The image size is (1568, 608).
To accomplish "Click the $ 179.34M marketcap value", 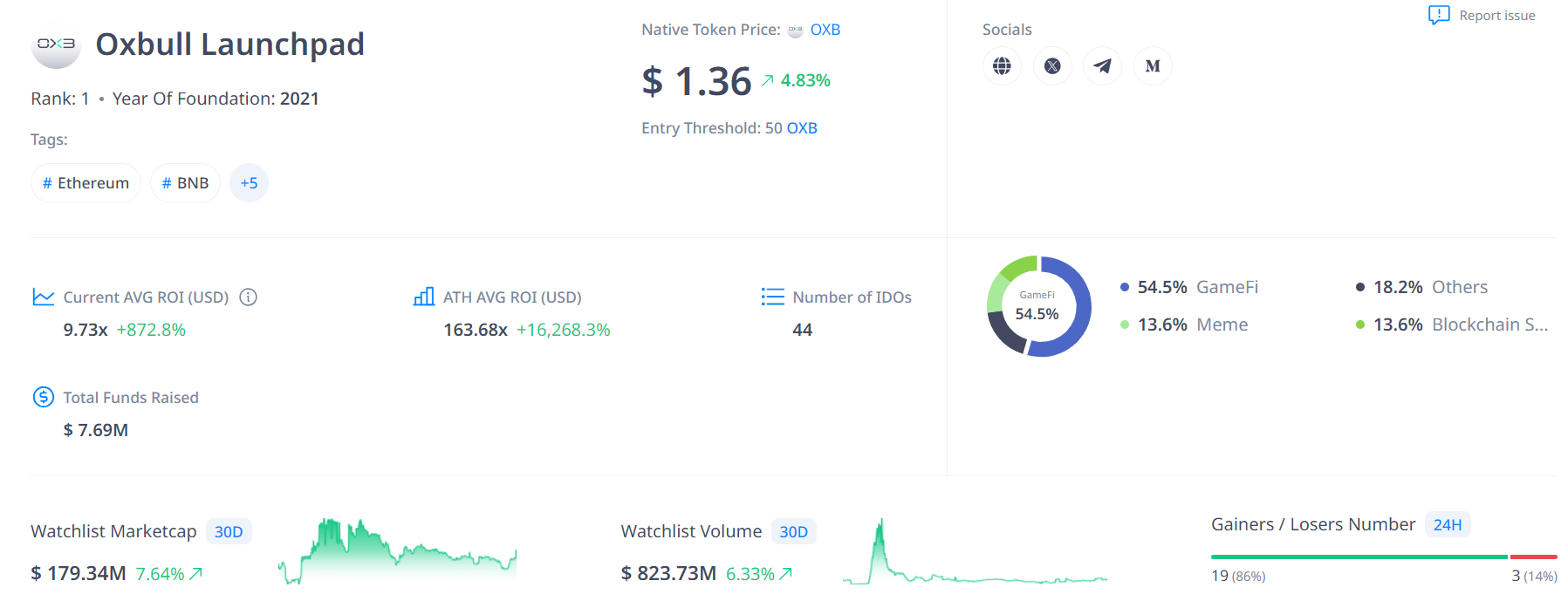I will pos(79,573).
